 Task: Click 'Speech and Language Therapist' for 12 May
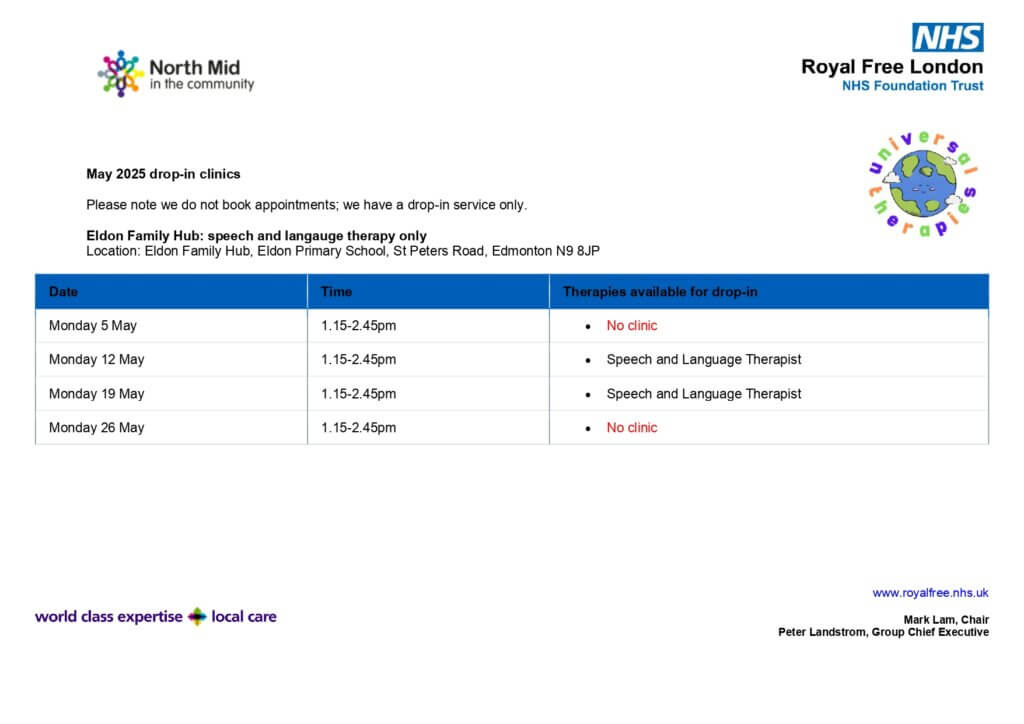click(x=704, y=360)
